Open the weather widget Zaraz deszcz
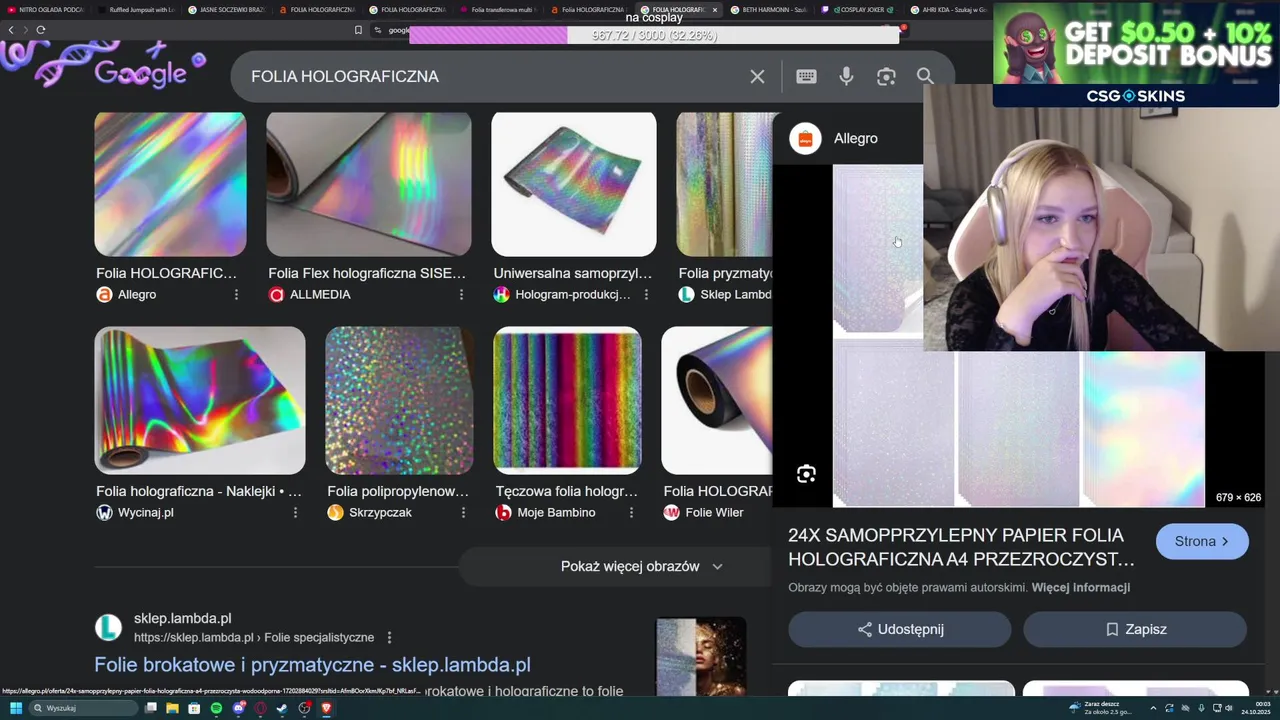1280x720 pixels. point(1100,708)
